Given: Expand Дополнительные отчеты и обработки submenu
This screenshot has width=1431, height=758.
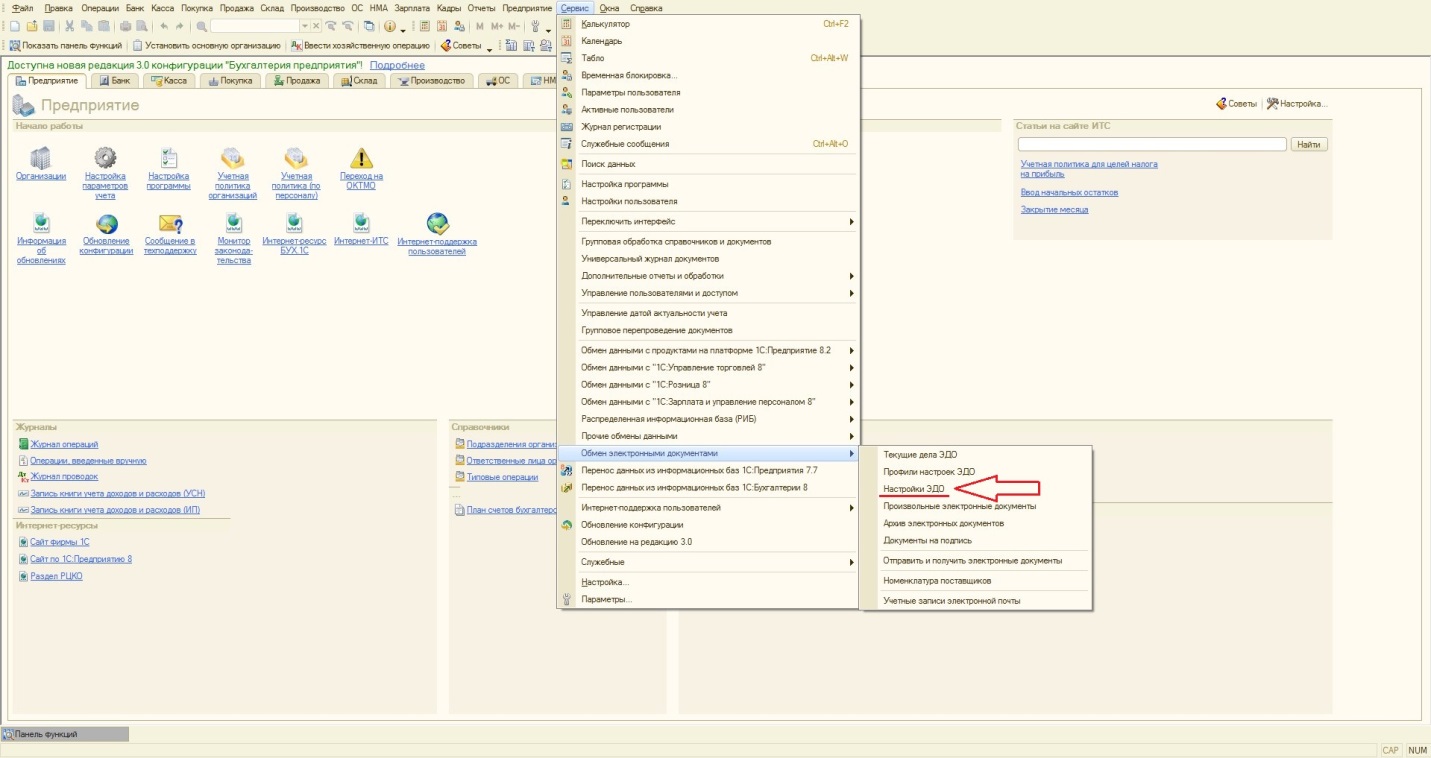Looking at the screenshot, I should coord(709,276).
